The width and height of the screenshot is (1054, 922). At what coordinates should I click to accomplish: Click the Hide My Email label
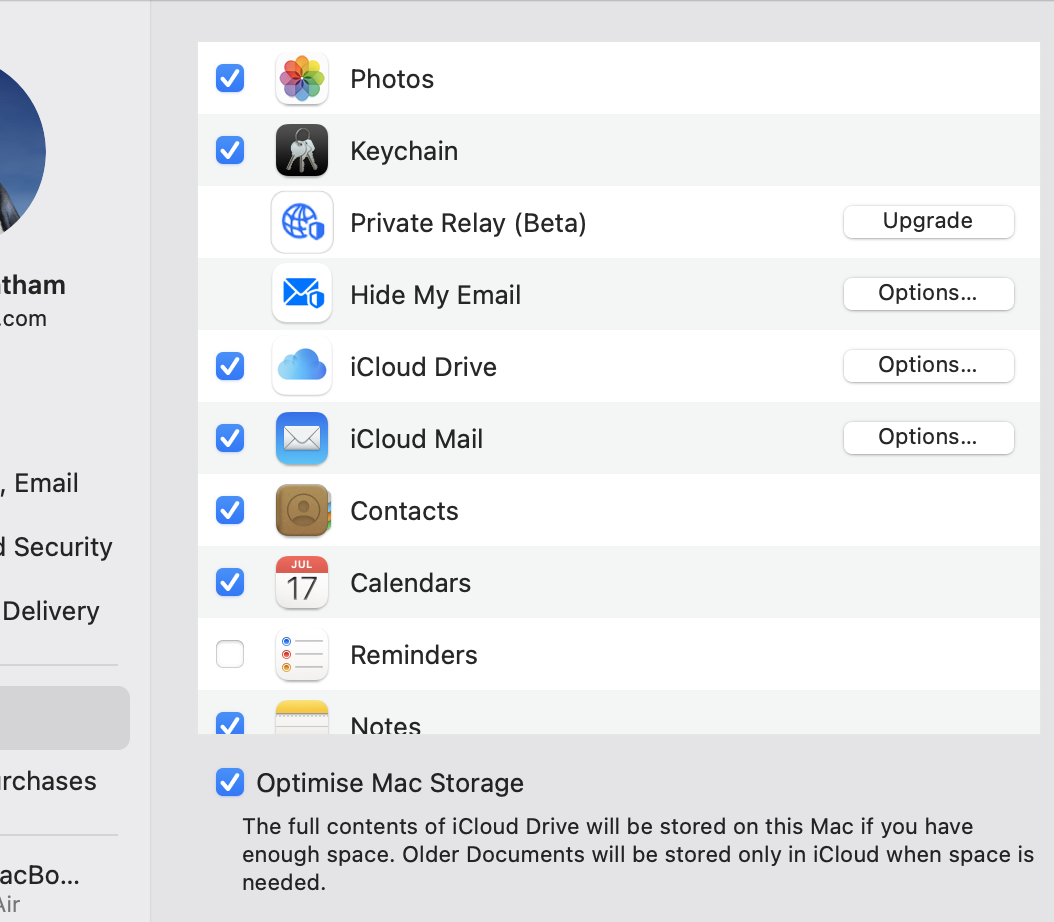(436, 295)
